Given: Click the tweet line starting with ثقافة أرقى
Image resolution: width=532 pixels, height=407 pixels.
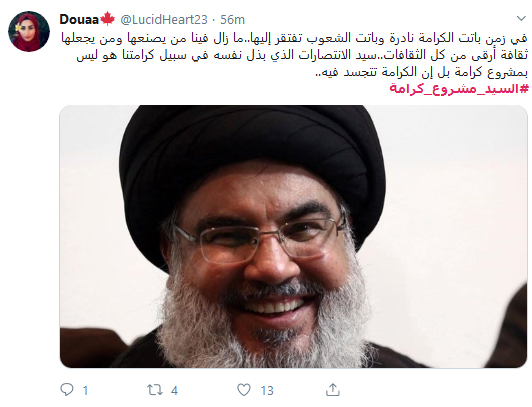Looking at the screenshot, I should tap(302, 55).
